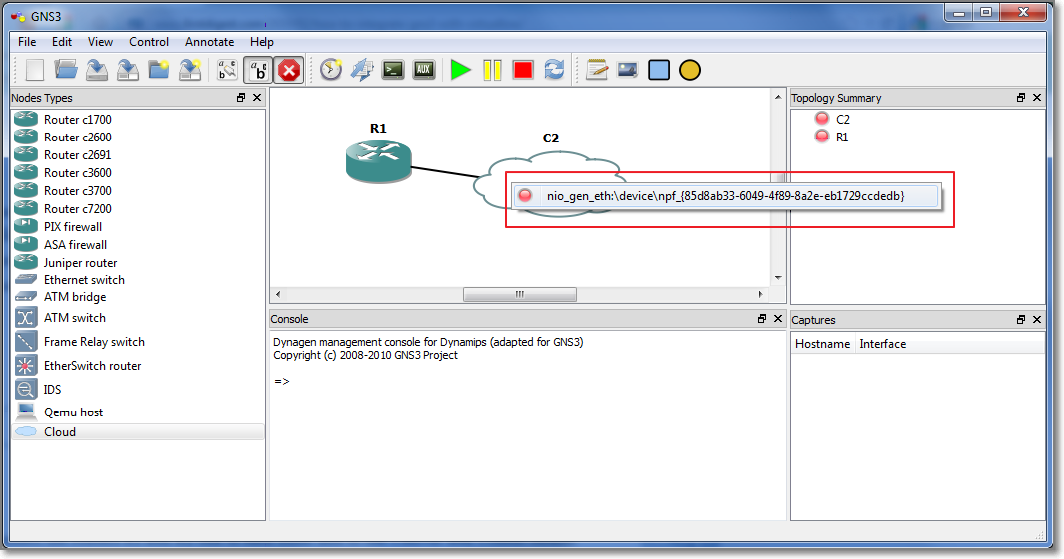Float the Console panel
The width and height of the screenshot is (1064, 559).
click(x=762, y=319)
